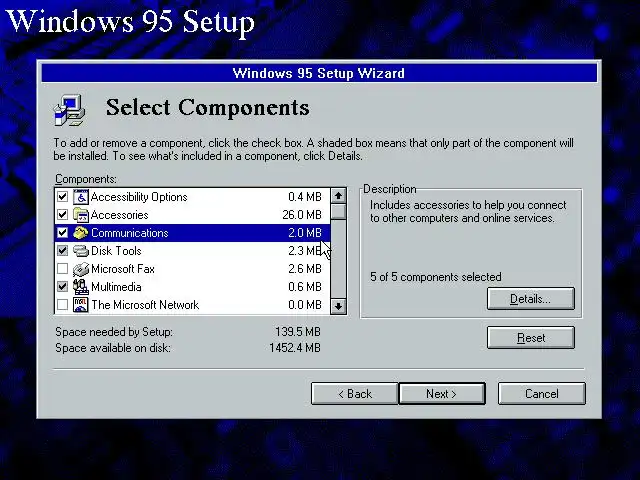Click the 26.0 MB size value
This screenshot has height=480, width=640.
click(302, 215)
